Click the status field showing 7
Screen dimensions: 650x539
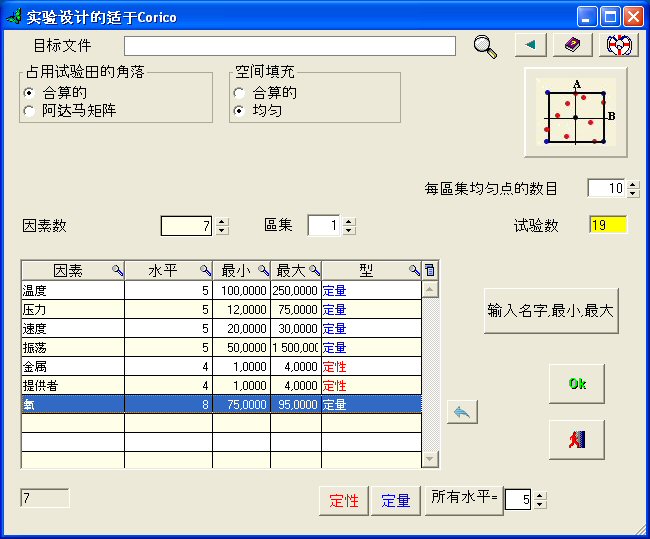click(45, 498)
